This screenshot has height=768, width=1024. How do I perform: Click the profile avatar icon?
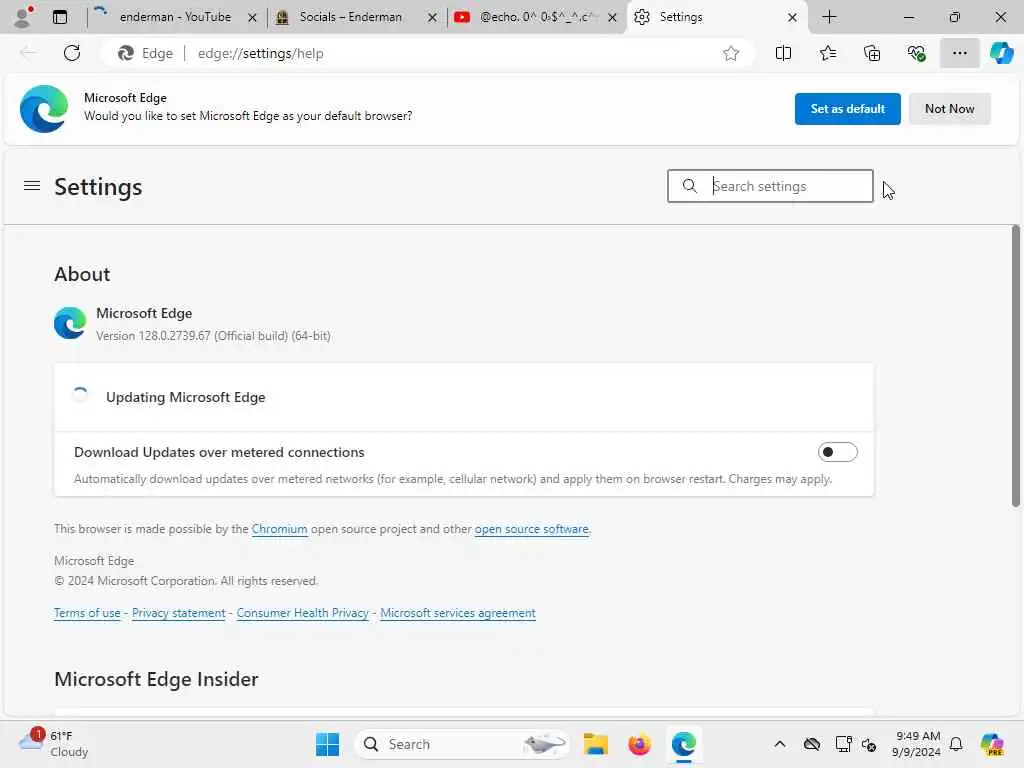(x=23, y=17)
